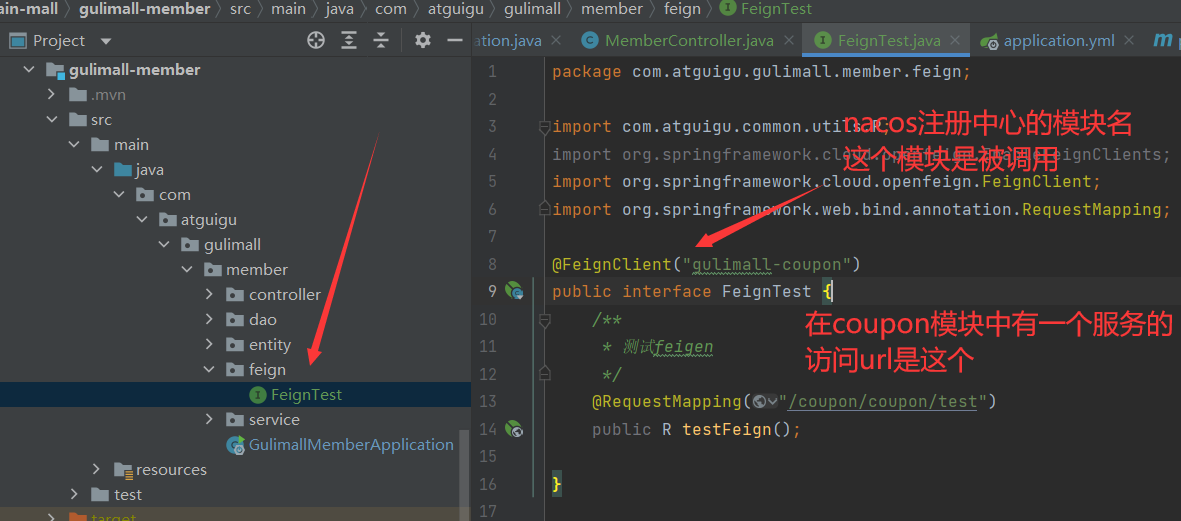Collapse the member package
This screenshot has width=1181, height=521.
click(x=187, y=270)
